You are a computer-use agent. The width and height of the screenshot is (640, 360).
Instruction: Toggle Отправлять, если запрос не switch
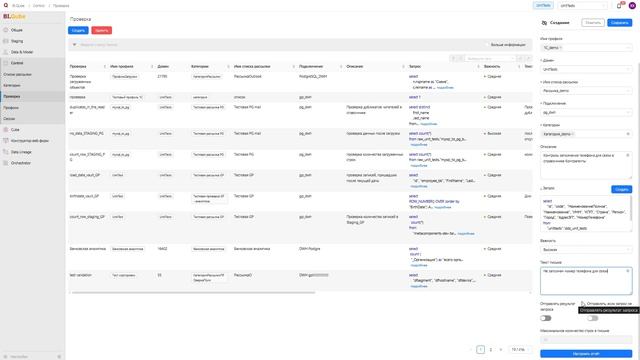pos(593,318)
